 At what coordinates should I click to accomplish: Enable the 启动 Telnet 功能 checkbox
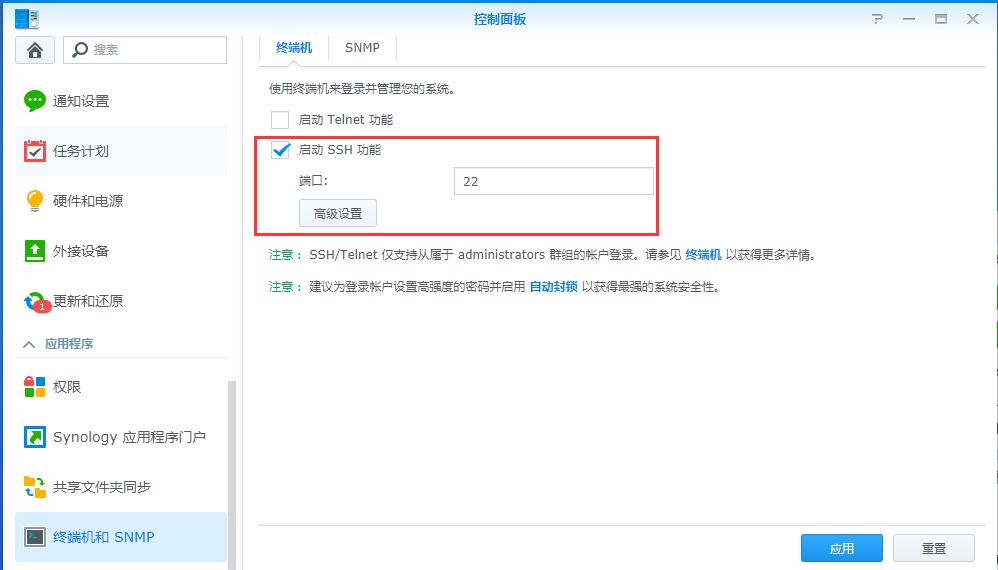pos(280,120)
